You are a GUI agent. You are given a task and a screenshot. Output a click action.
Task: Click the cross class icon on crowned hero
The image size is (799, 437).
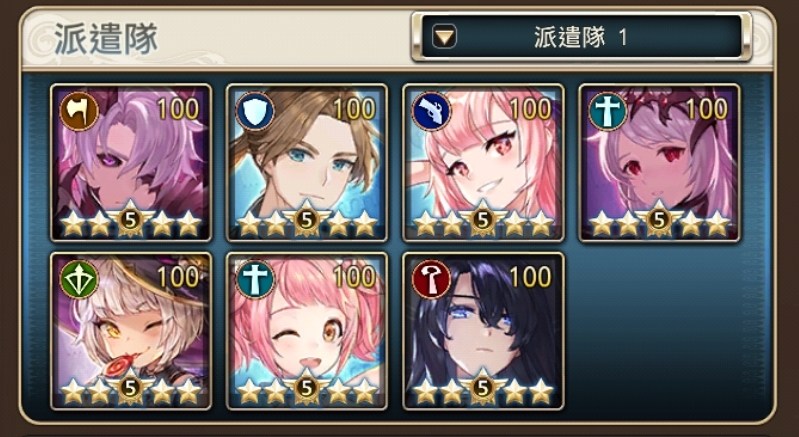pos(608,112)
